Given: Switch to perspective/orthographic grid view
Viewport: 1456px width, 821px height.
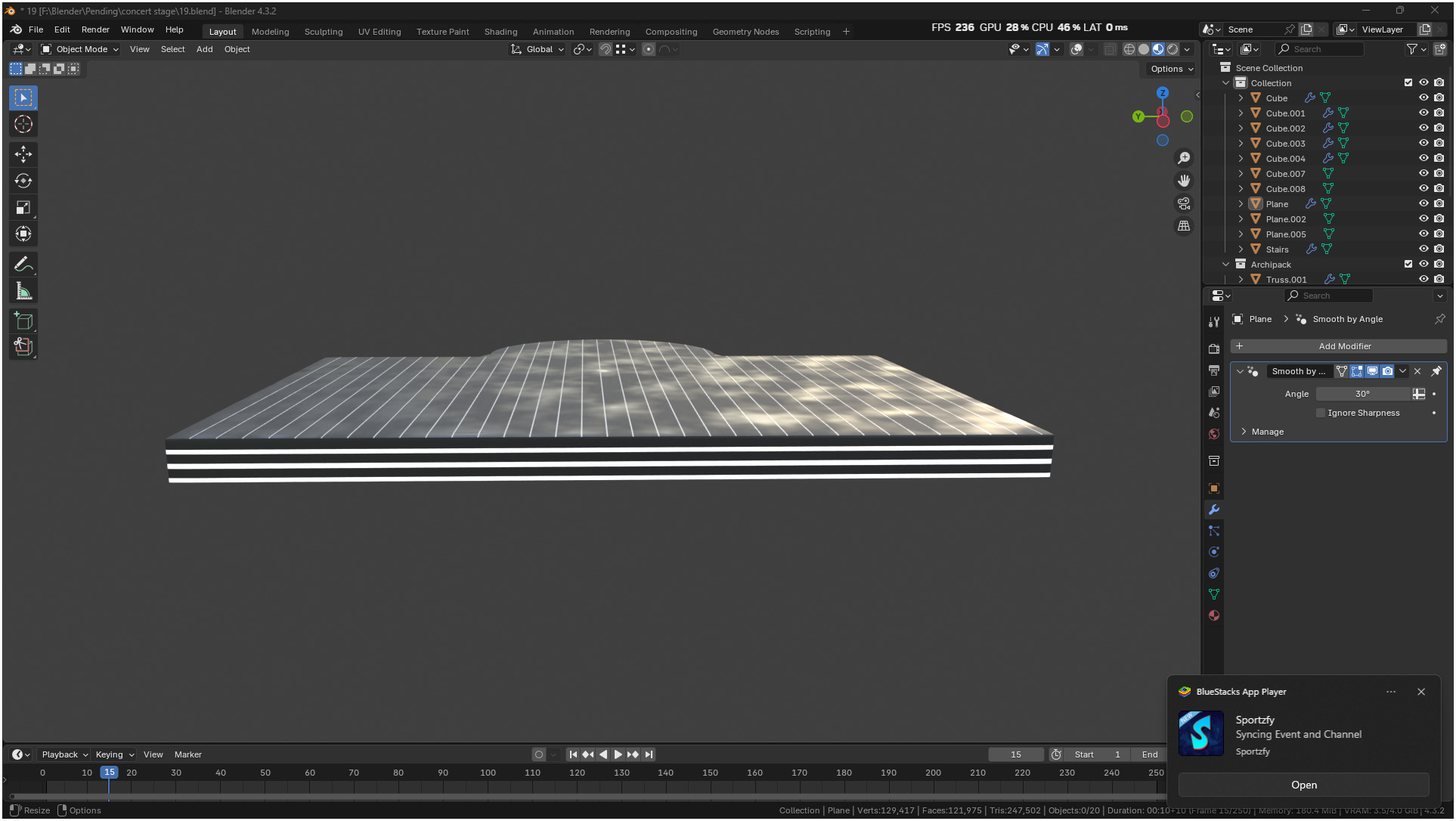Looking at the screenshot, I should [1184, 226].
